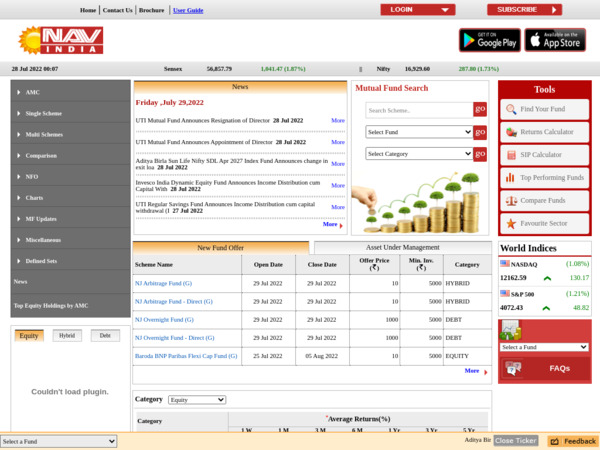Open the Category Equity dropdown

[197, 400]
